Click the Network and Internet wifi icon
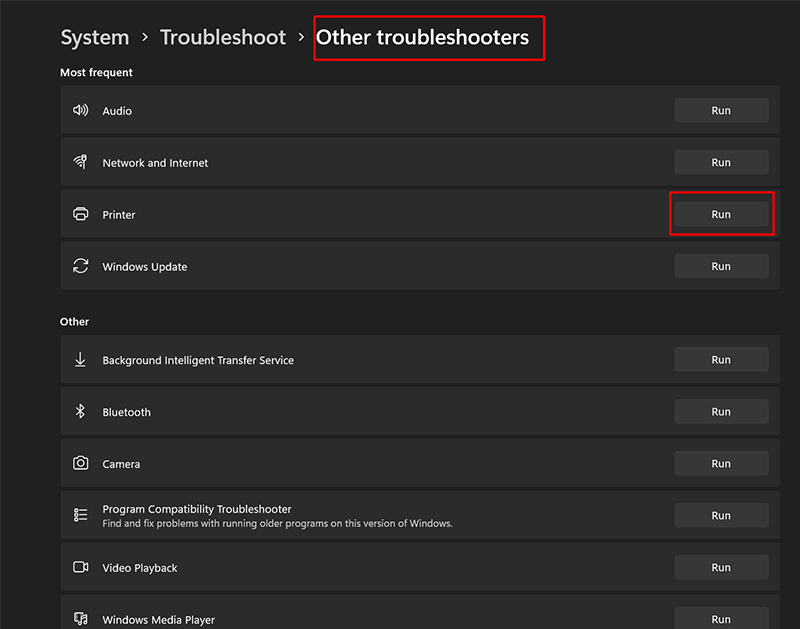 (x=81, y=163)
